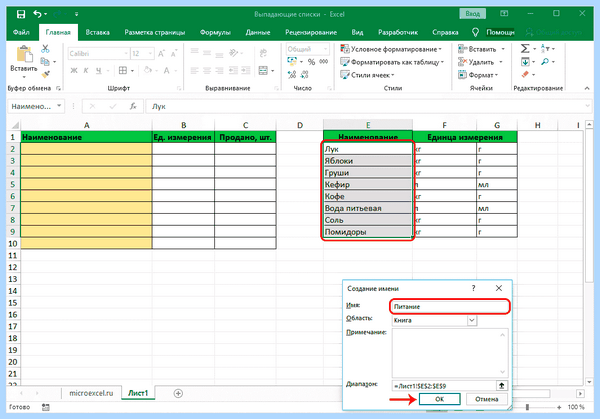The width and height of the screenshot is (600, 419).
Task: Click the Borders icon in font group
Action: pos(123,70)
